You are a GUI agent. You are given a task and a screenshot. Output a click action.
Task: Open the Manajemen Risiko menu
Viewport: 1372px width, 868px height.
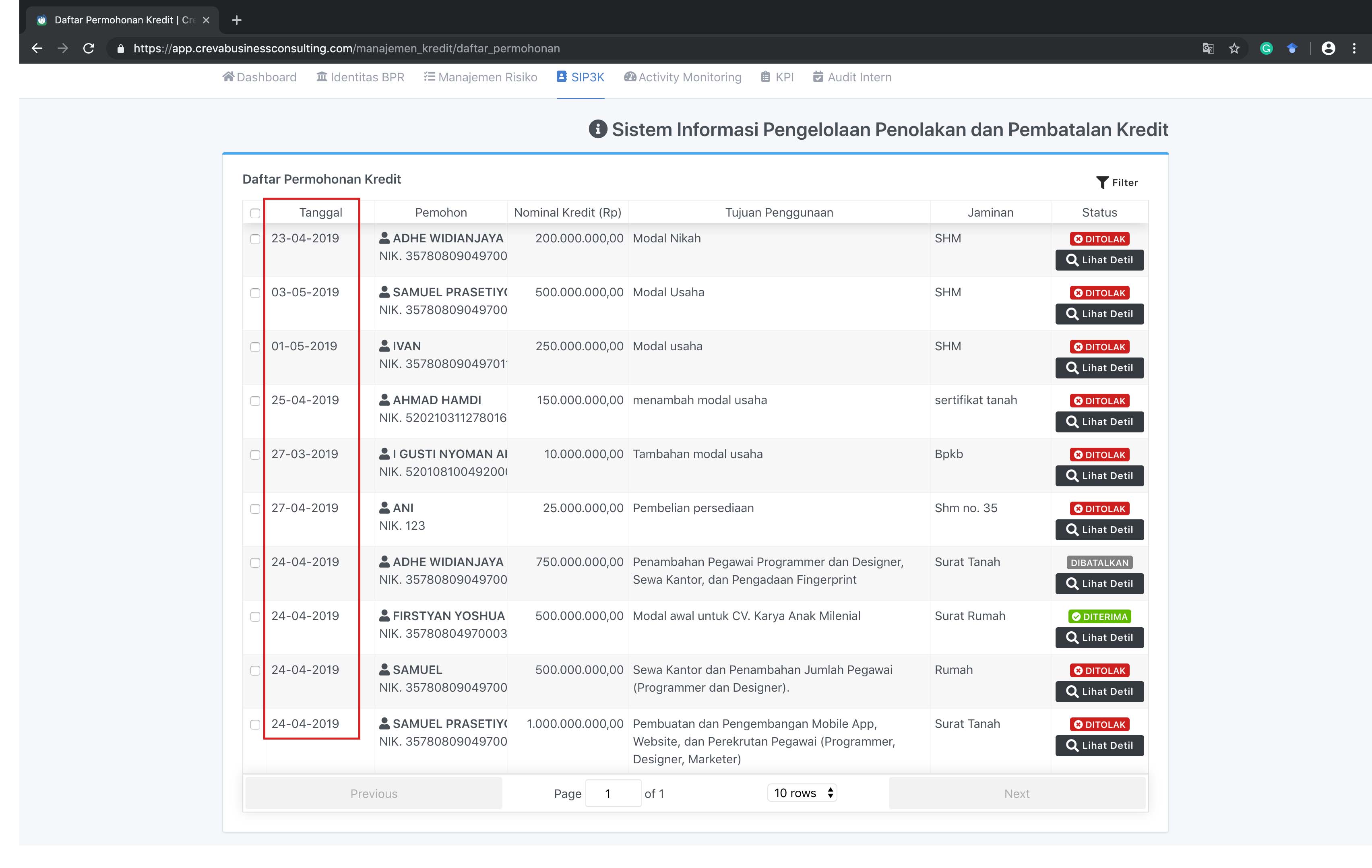[x=480, y=77]
